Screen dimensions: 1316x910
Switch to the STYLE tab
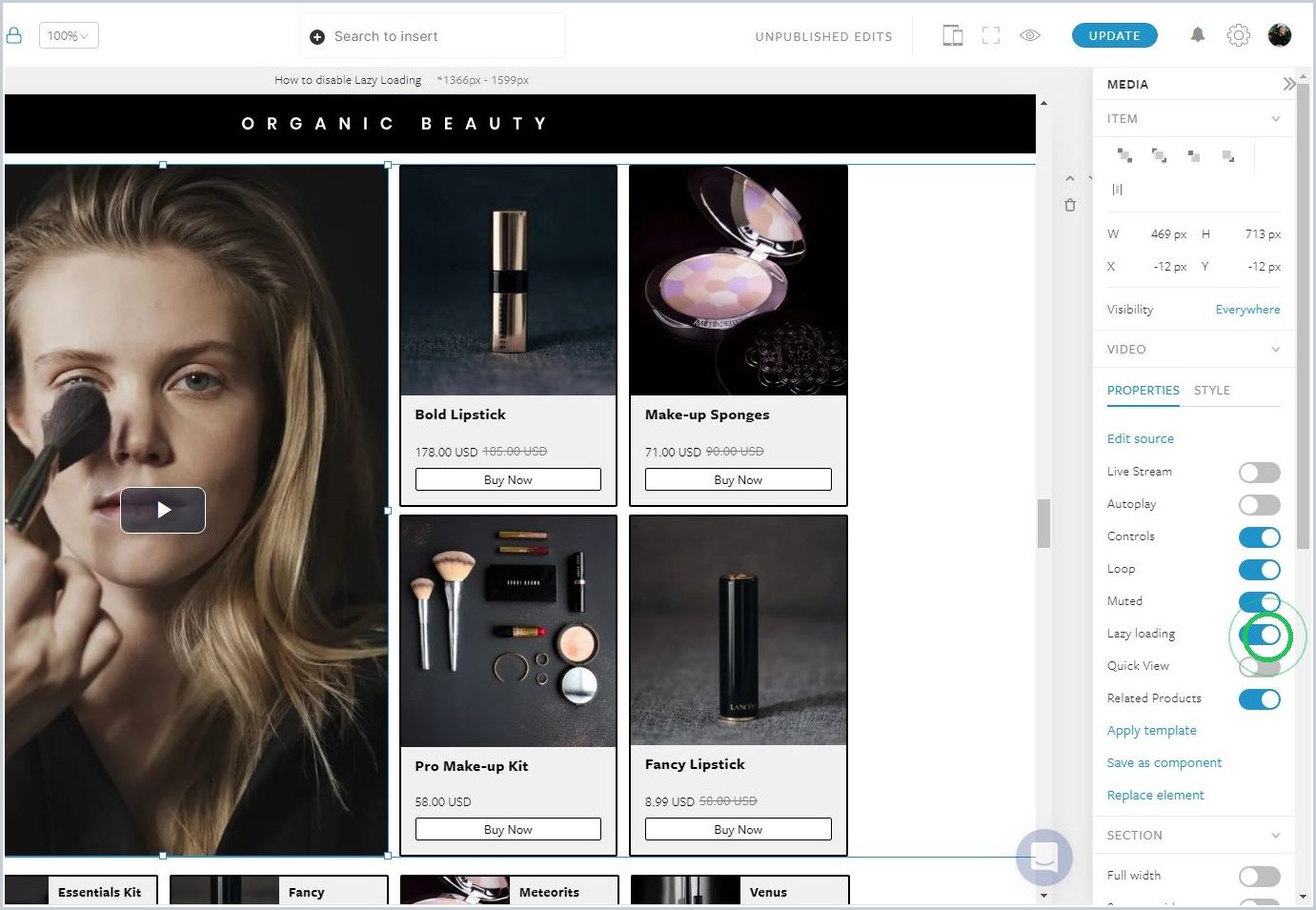tap(1212, 391)
